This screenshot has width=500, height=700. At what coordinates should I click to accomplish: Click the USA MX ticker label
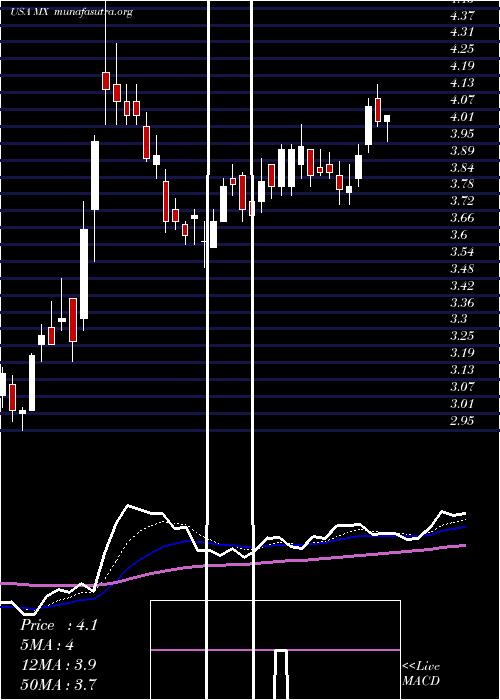point(30,12)
